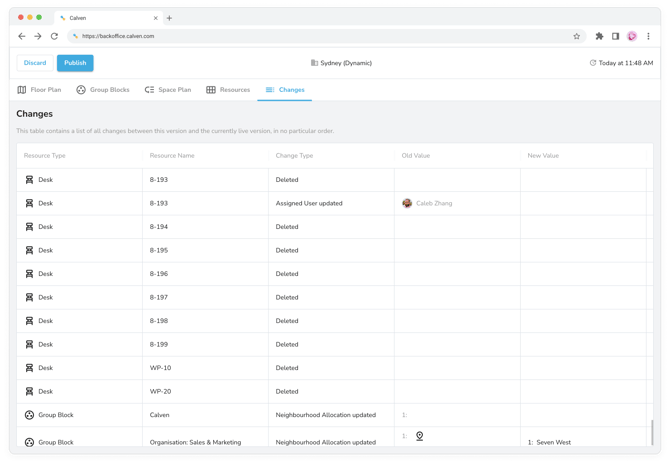Open the browser extensions puzzle icon
Viewport: 670px width, 465px height.
(599, 36)
